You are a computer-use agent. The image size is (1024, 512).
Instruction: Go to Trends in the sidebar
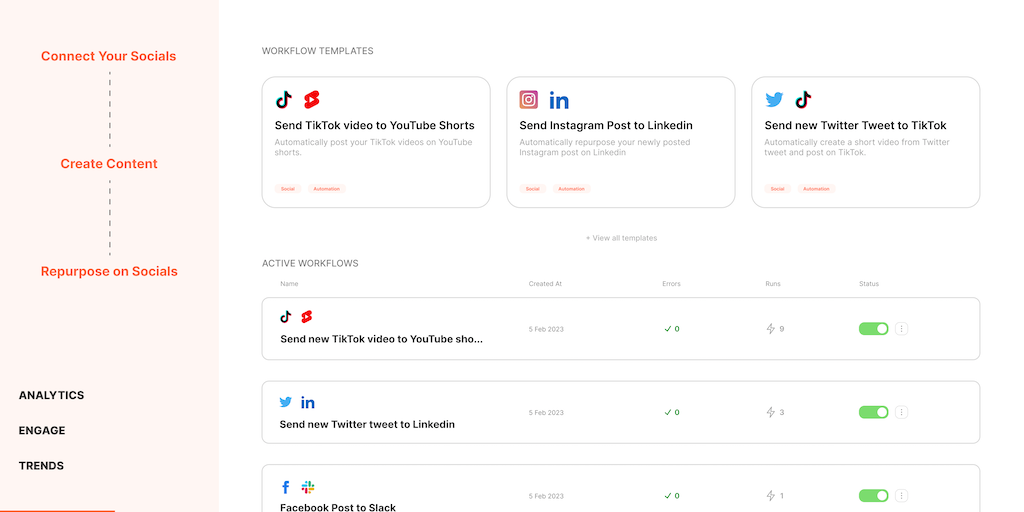coord(41,465)
